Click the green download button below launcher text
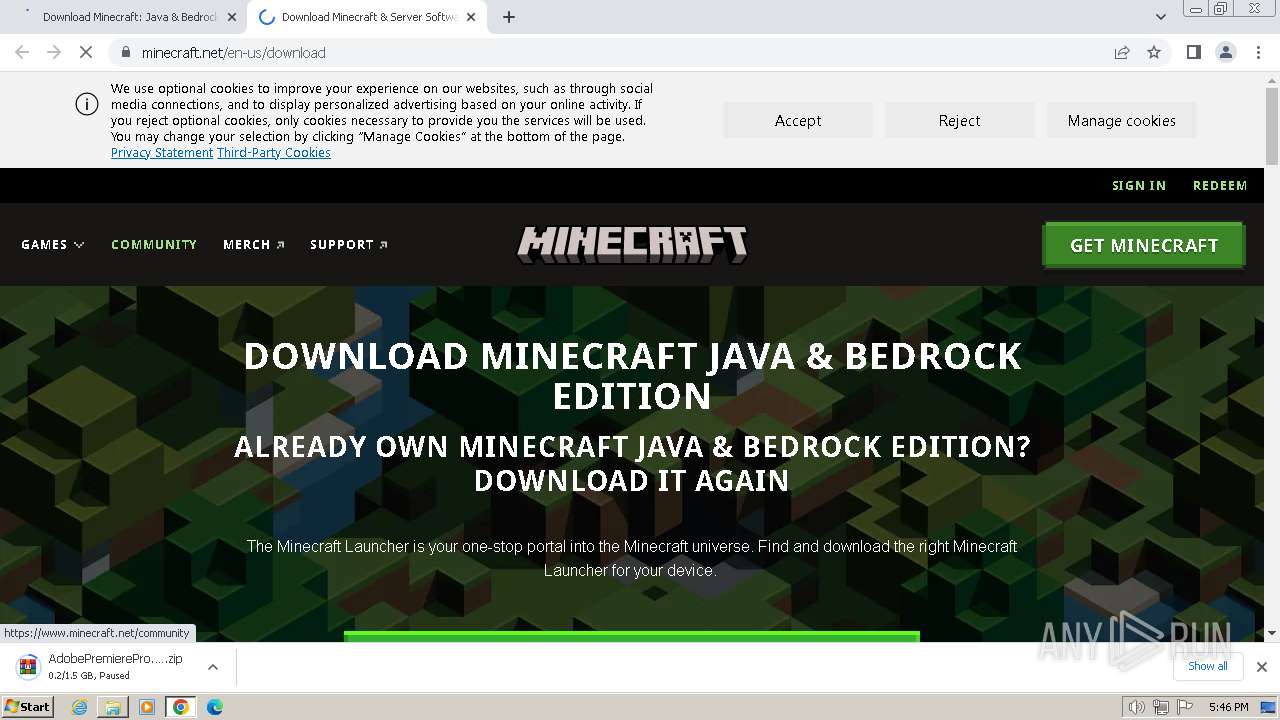The width and height of the screenshot is (1280, 720). pyautogui.click(x=632, y=636)
